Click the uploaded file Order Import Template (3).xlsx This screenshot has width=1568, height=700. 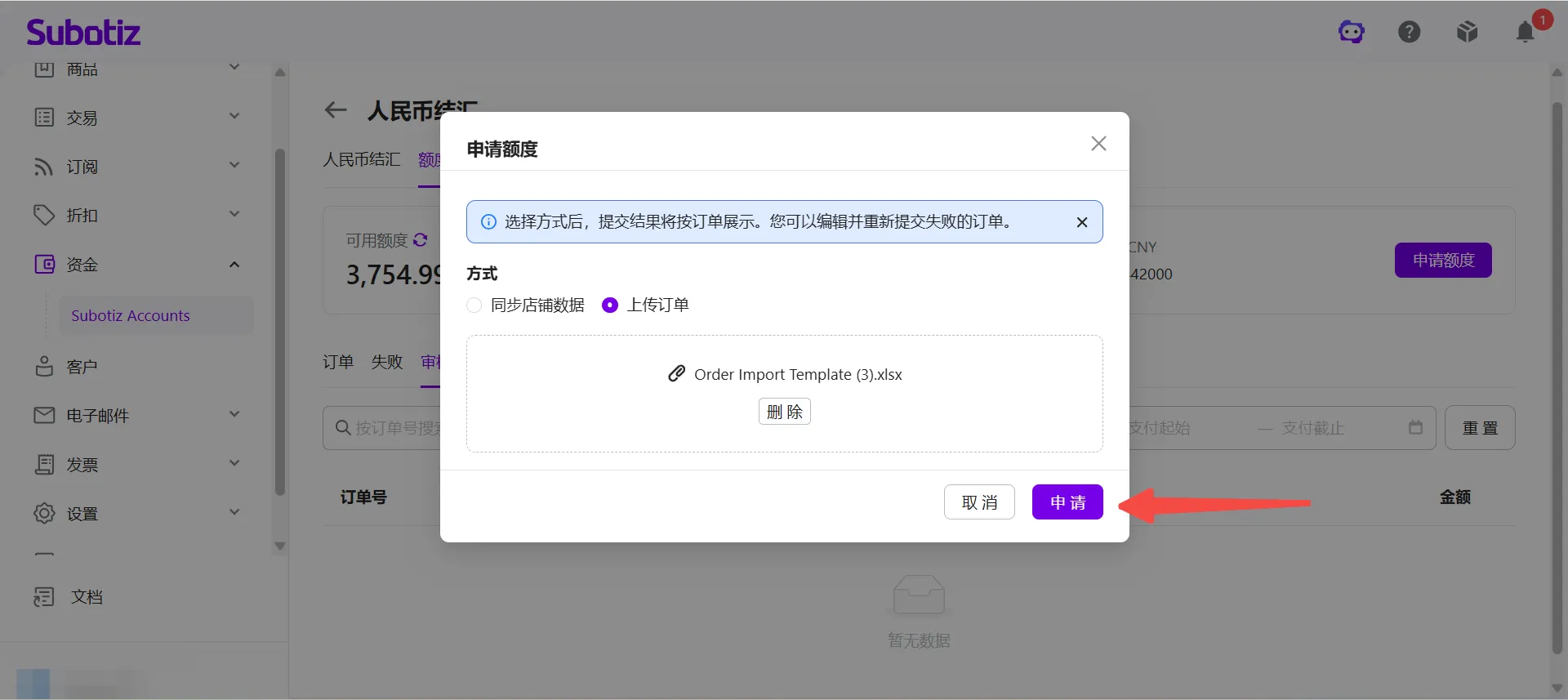click(798, 374)
